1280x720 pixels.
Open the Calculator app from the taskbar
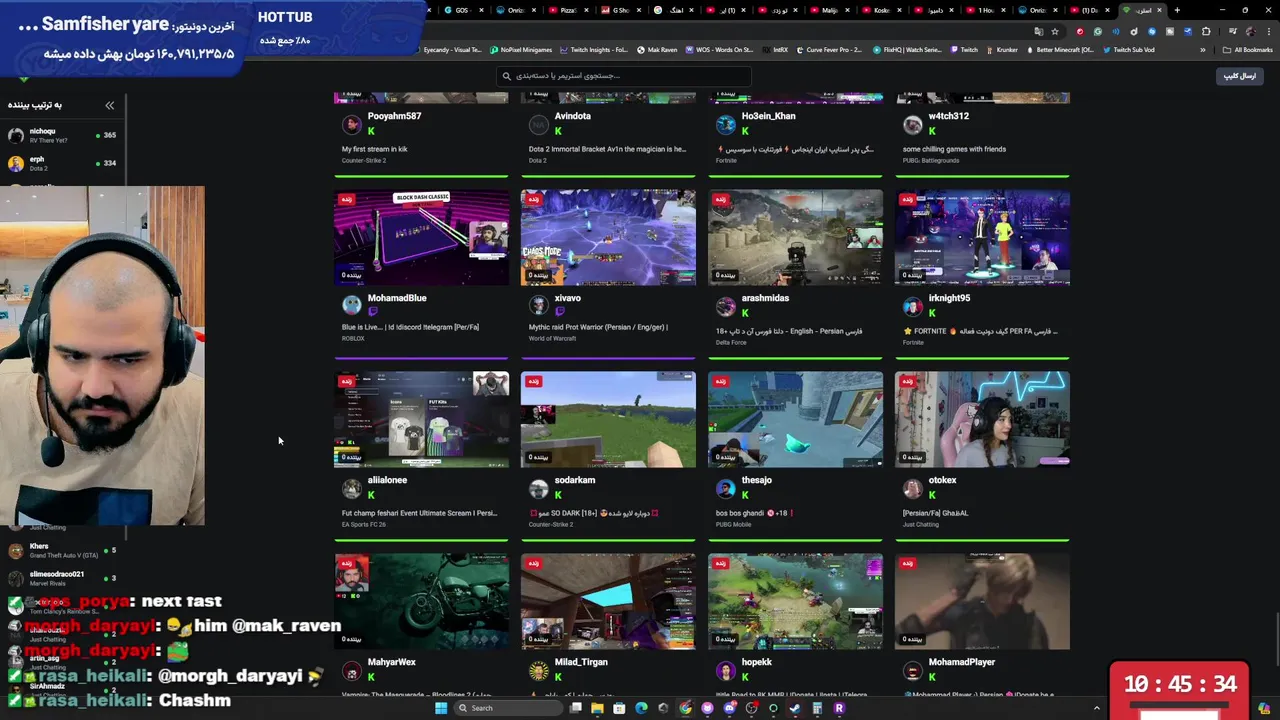(816, 708)
